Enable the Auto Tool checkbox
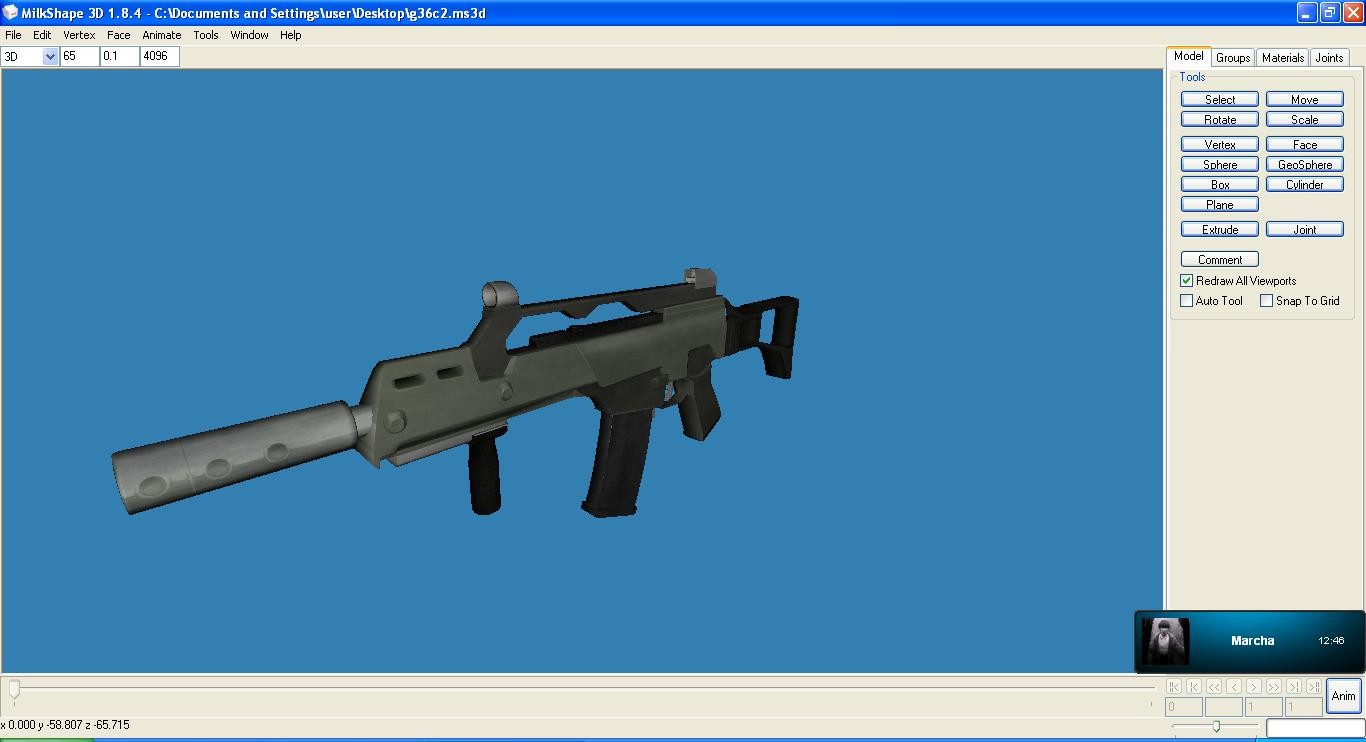 (x=1187, y=301)
